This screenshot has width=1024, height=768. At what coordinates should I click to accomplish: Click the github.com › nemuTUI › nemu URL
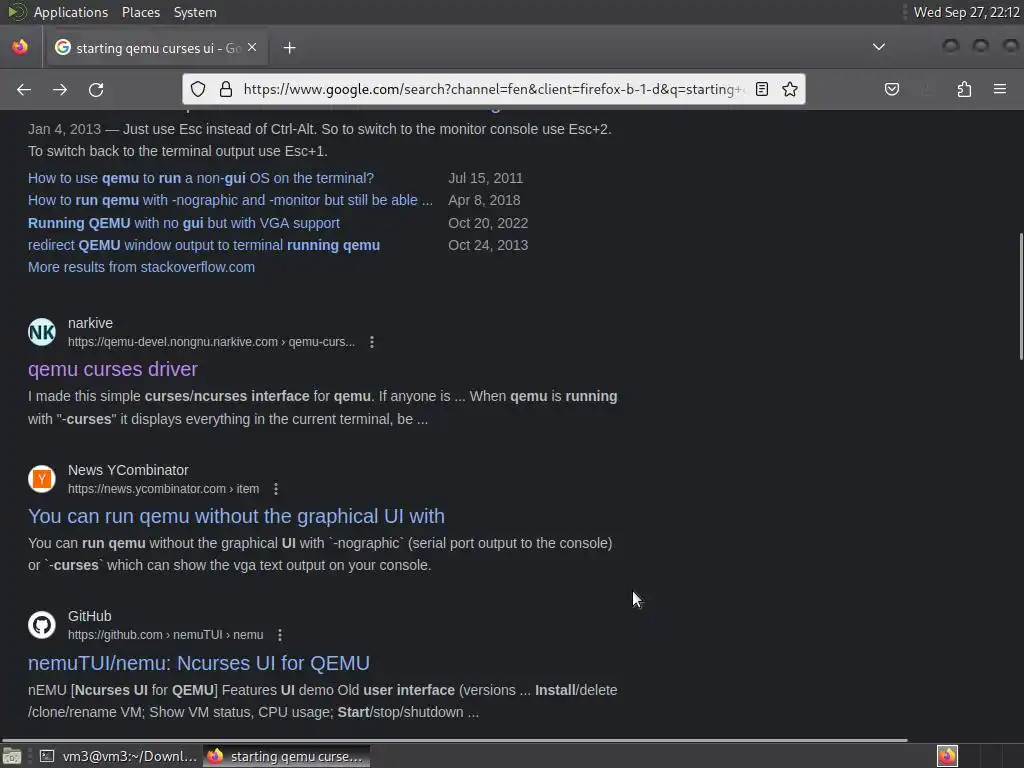point(165,635)
